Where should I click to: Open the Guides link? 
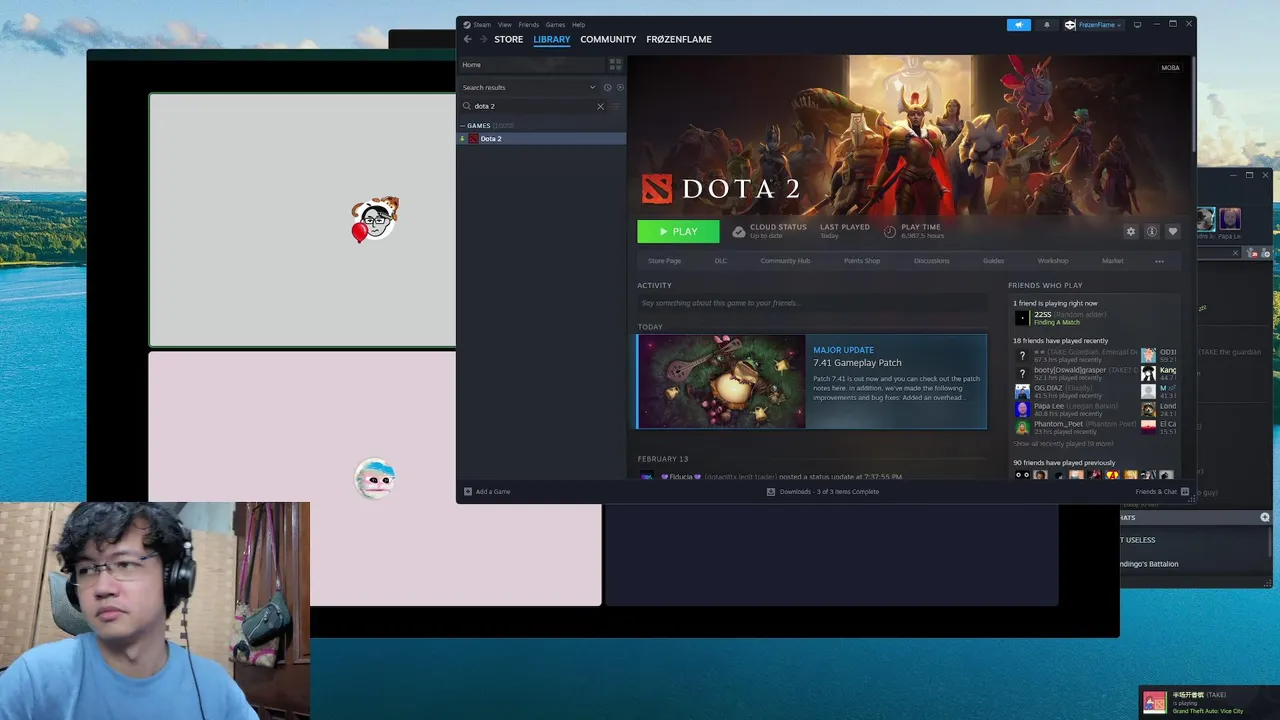[x=993, y=261]
